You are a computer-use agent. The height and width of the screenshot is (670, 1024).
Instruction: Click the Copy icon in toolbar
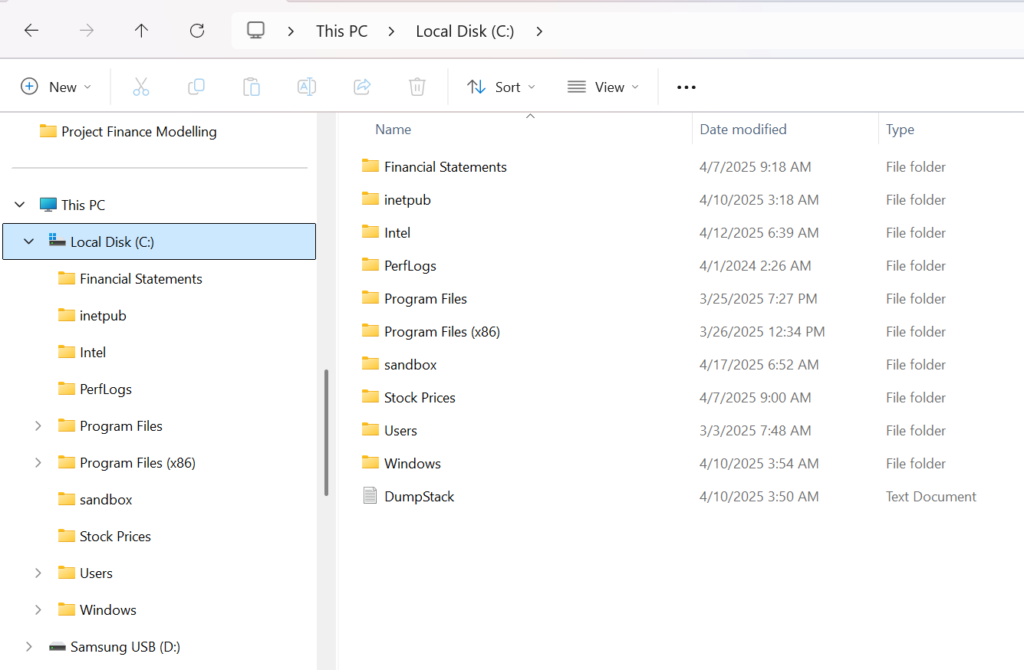[x=196, y=87]
